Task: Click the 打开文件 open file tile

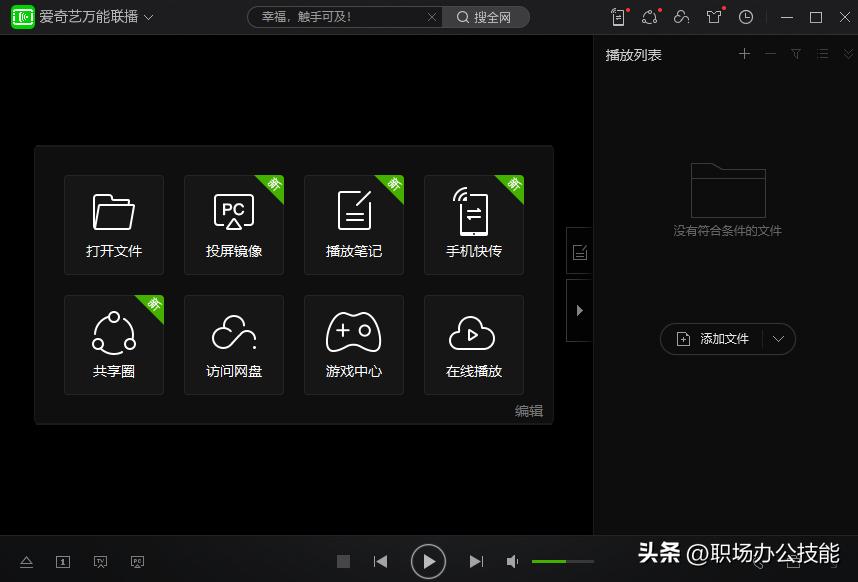Action: click(114, 224)
